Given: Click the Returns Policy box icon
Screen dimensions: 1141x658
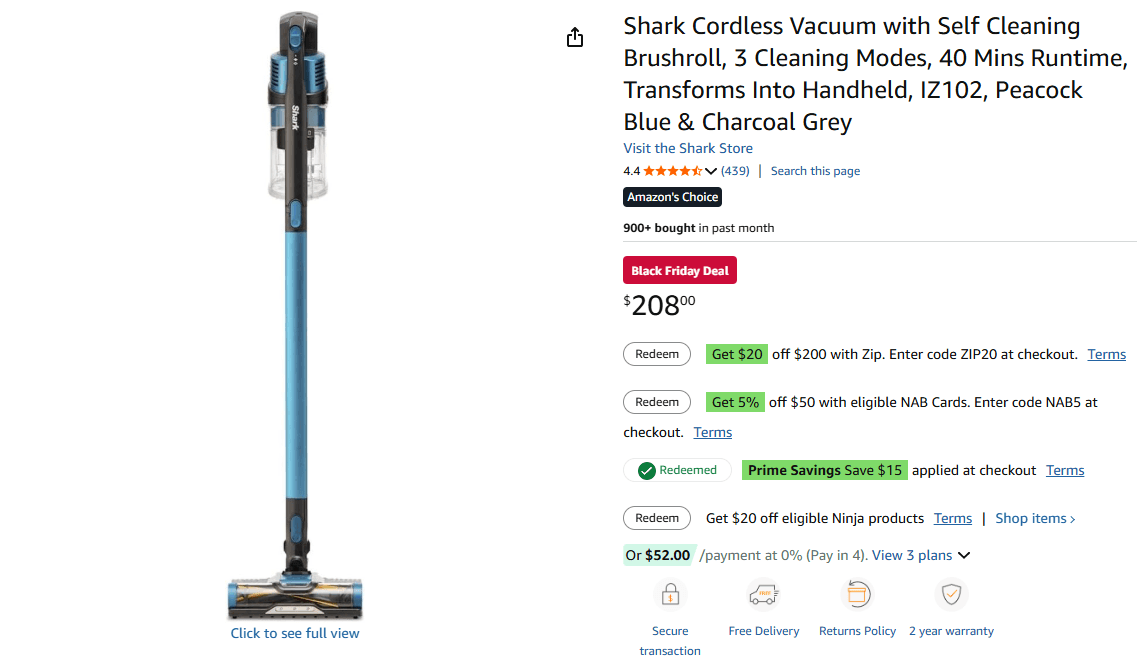Looking at the screenshot, I should (858, 595).
